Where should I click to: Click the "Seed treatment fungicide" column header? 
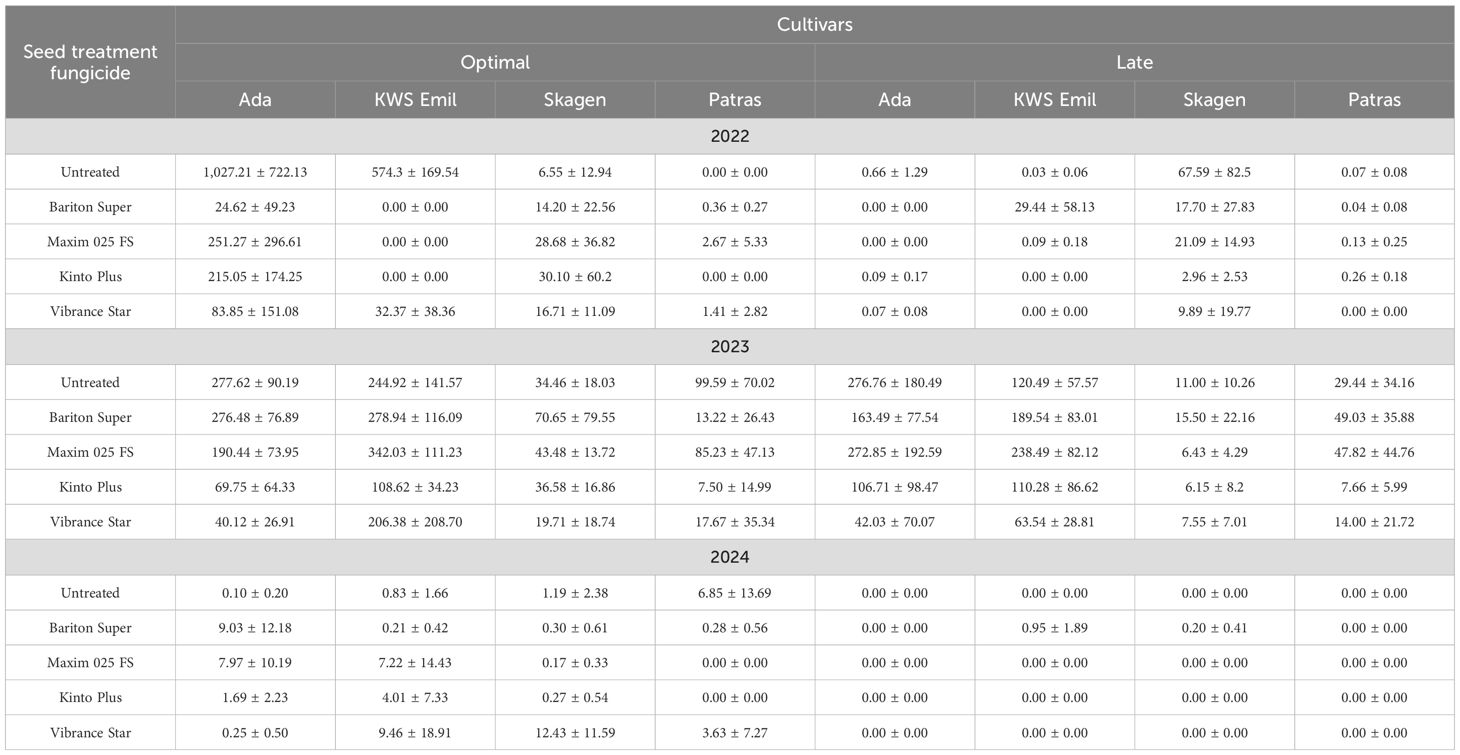point(90,62)
